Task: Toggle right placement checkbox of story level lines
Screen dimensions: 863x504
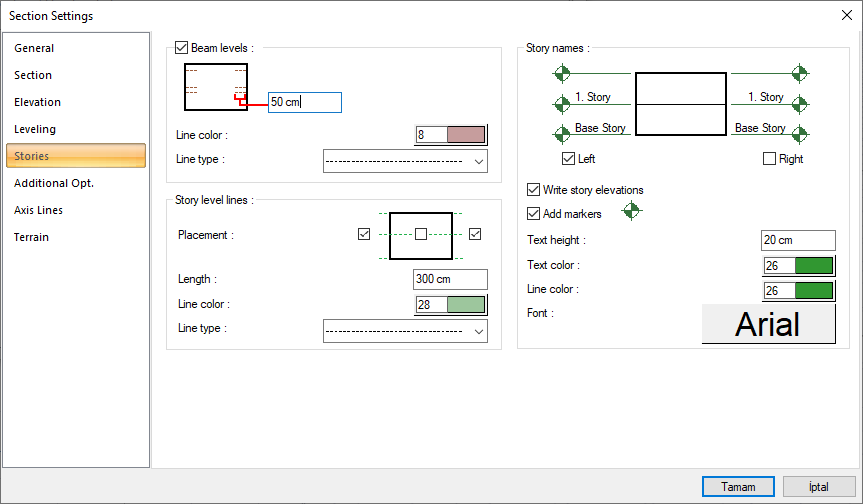Action: (475, 234)
